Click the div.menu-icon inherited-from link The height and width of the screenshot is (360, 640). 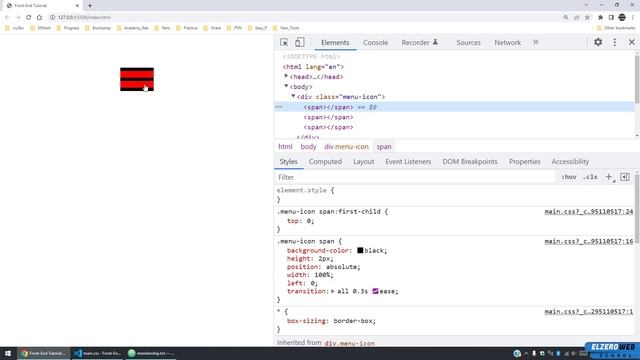tap(349, 343)
